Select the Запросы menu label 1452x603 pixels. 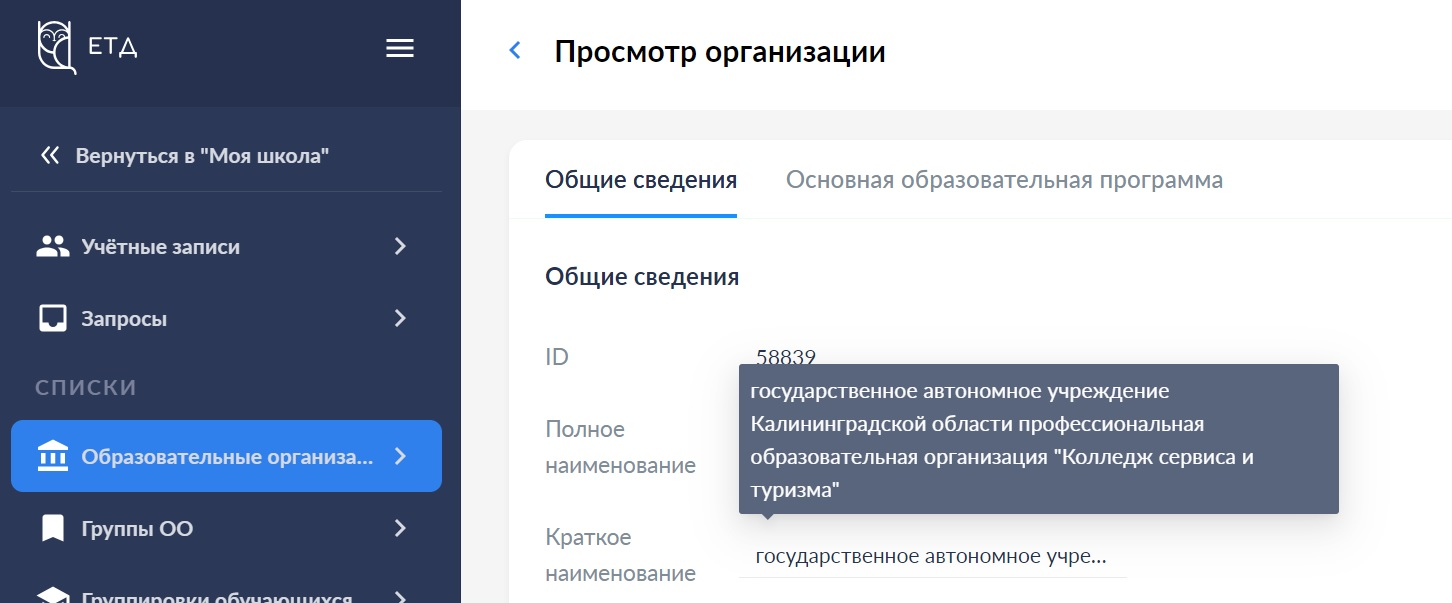[x=124, y=319]
